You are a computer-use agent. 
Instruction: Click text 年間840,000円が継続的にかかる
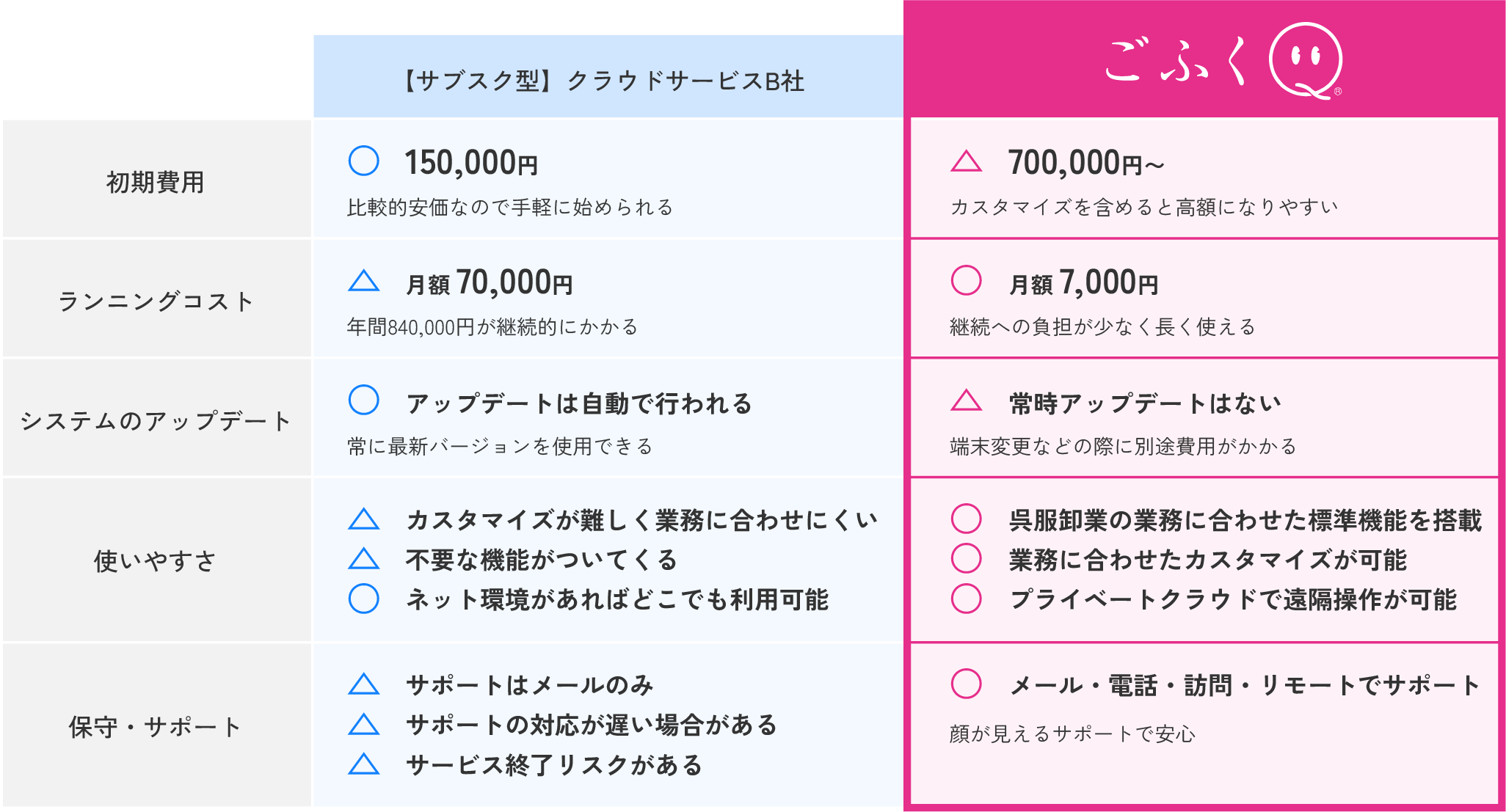click(492, 326)
